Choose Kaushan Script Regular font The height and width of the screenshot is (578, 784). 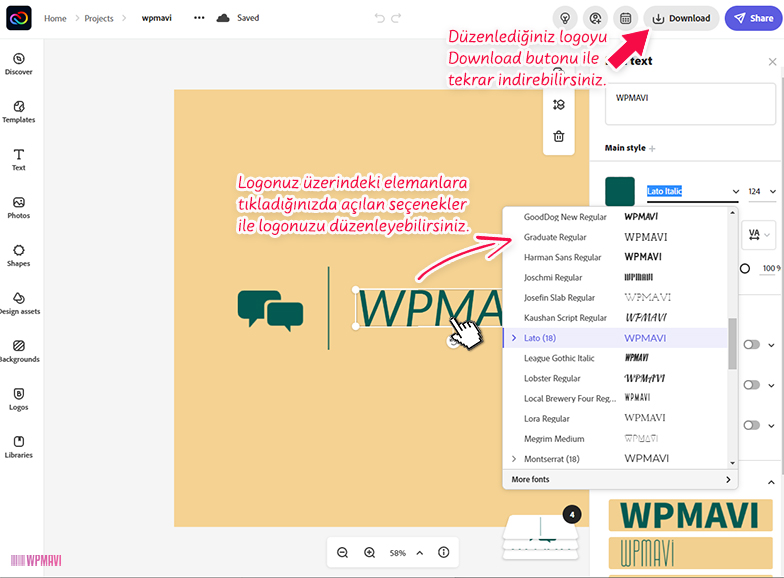coord(615,318)
